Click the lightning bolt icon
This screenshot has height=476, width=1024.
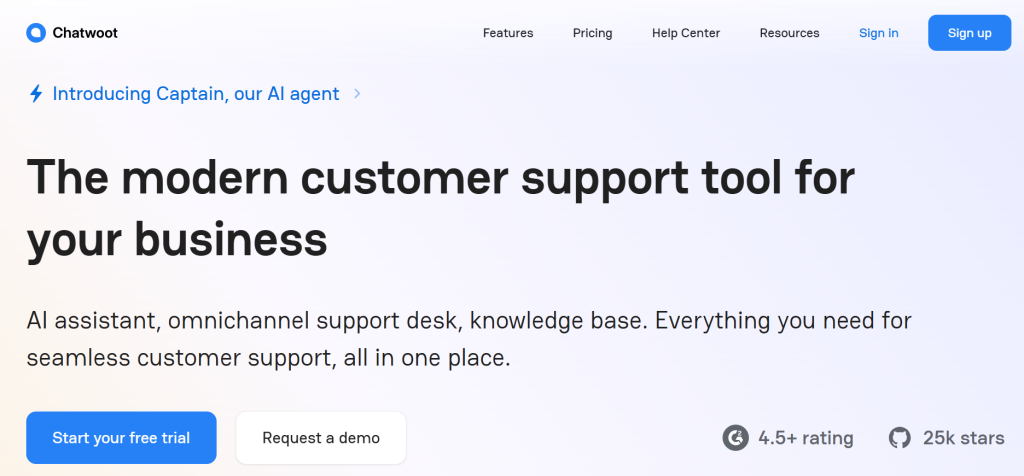point(36,94)
